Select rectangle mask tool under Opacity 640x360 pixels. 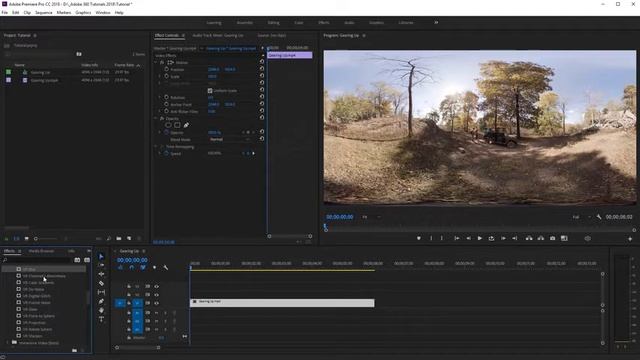click(x=177, y=125)
